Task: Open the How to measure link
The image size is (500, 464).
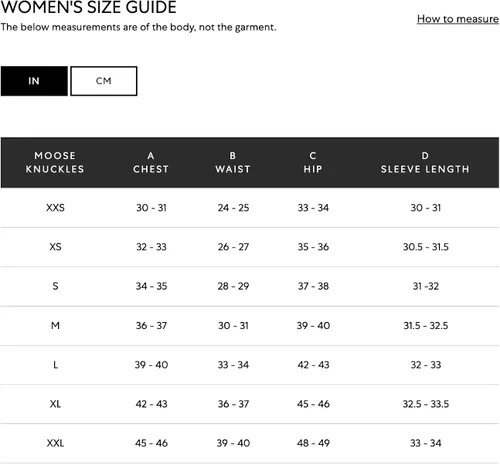Action: 458,19
